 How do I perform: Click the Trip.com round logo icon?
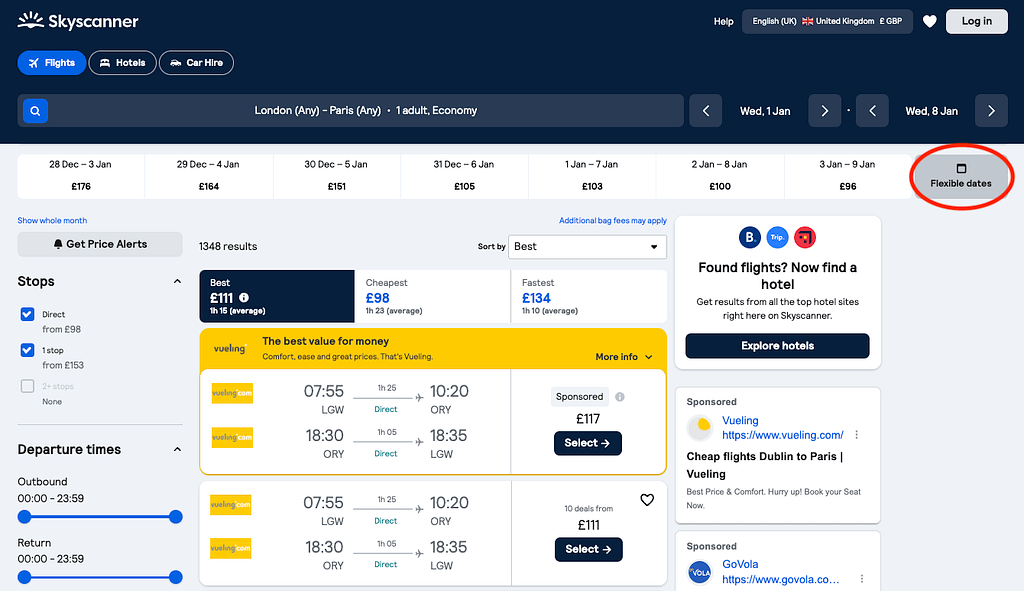point(777,237)
